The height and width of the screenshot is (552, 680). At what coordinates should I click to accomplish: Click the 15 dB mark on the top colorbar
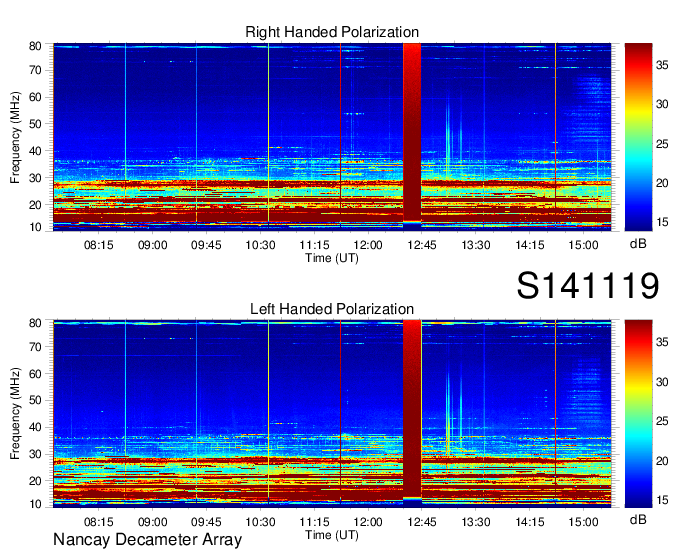(662, 222)
